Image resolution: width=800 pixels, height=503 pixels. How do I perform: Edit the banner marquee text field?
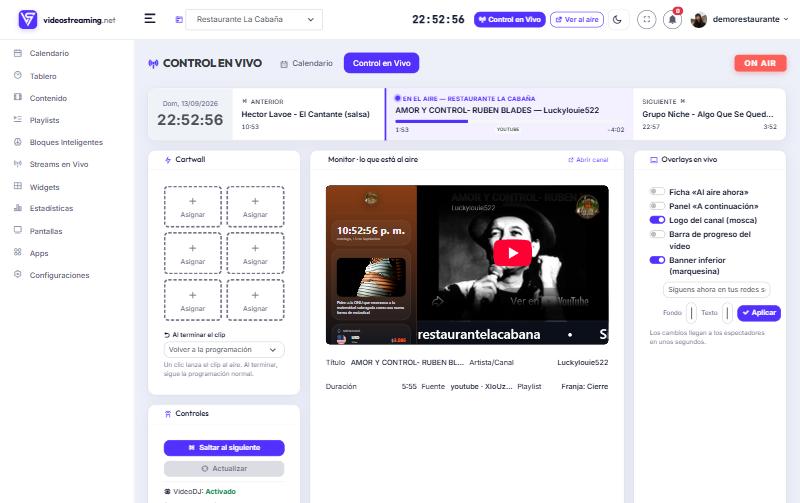716,289
